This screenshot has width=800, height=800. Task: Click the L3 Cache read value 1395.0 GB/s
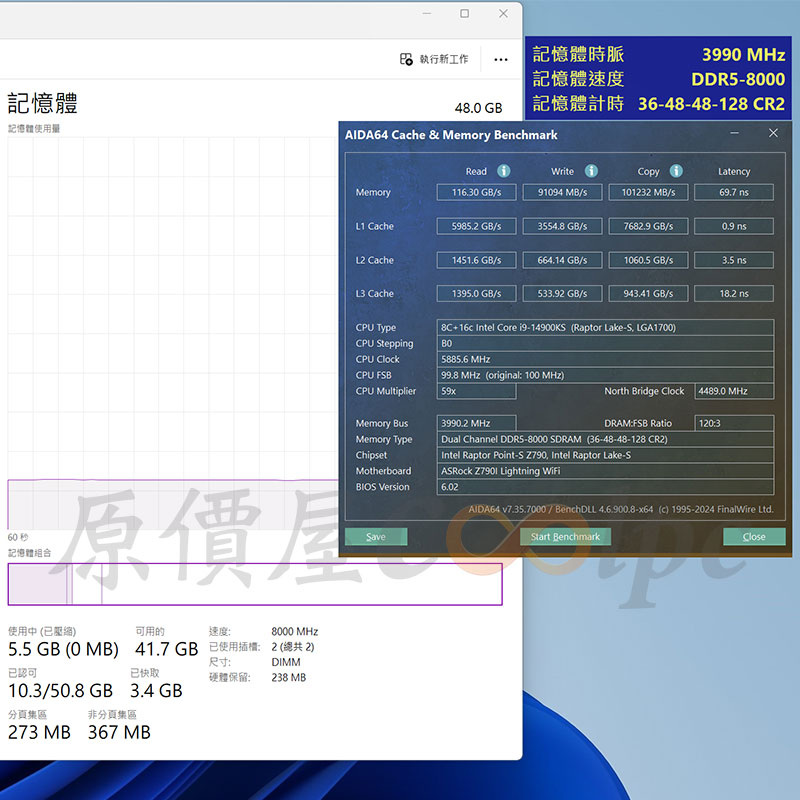[477, 294]
